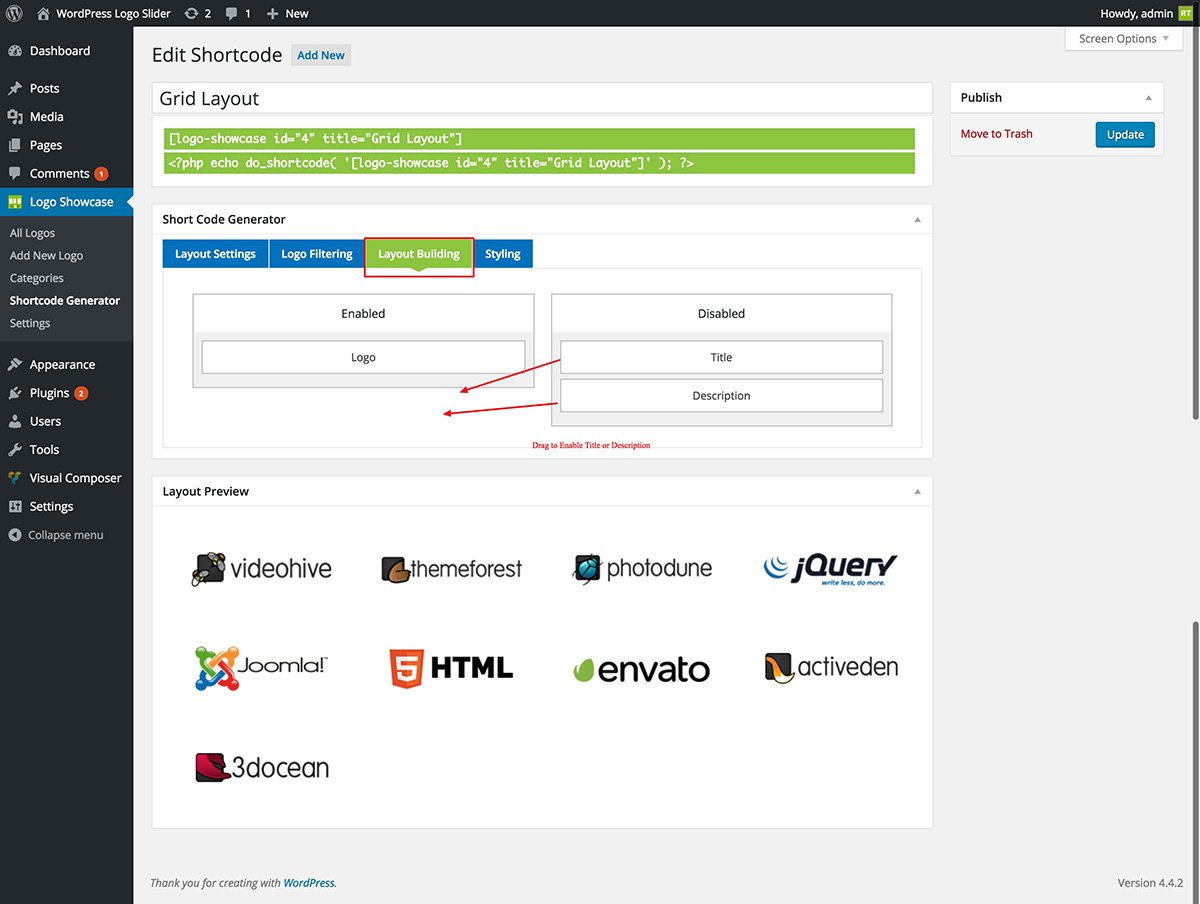Expand the Screen Options dropdown
The height and width of the screenshot is (904, 1200).
click(x=1125, y=39)
